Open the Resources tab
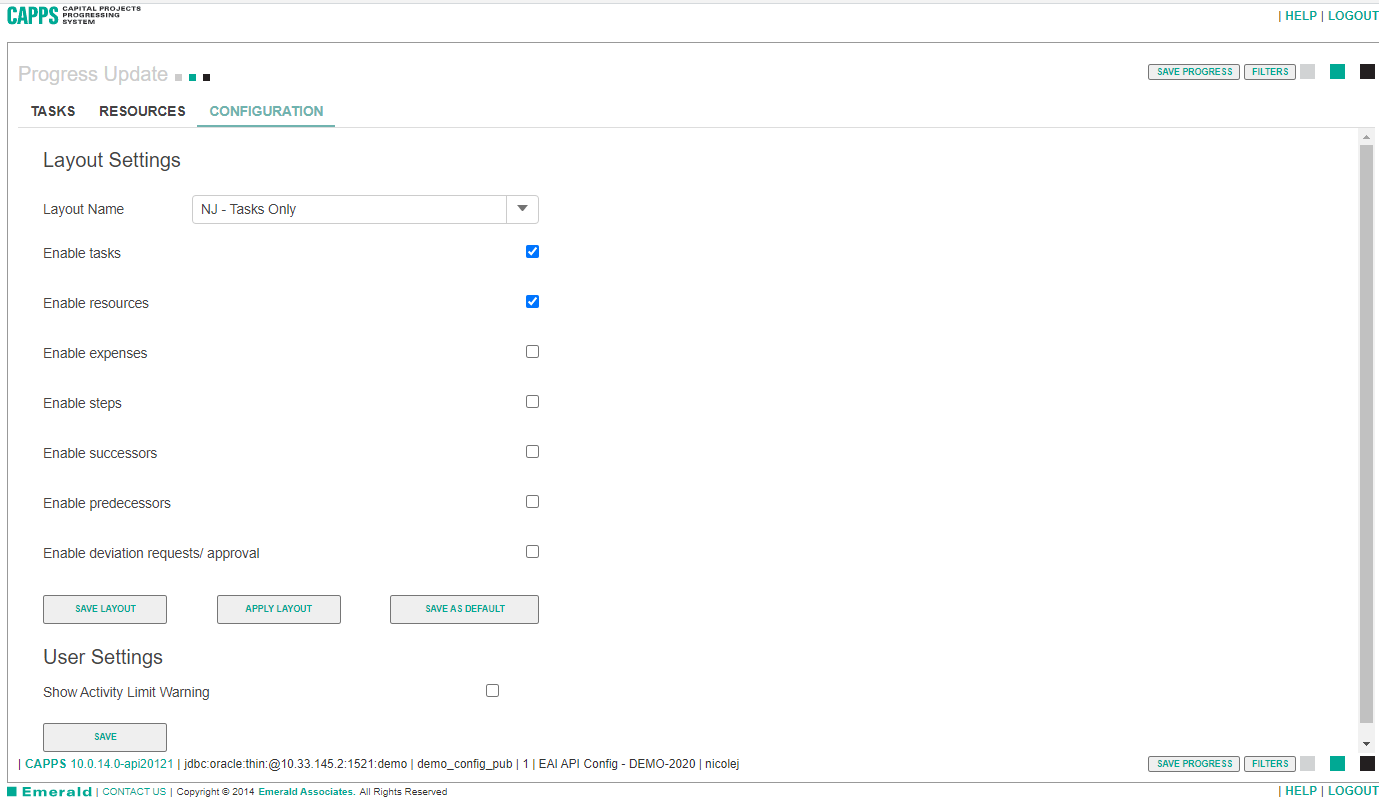 coord(142,111)
